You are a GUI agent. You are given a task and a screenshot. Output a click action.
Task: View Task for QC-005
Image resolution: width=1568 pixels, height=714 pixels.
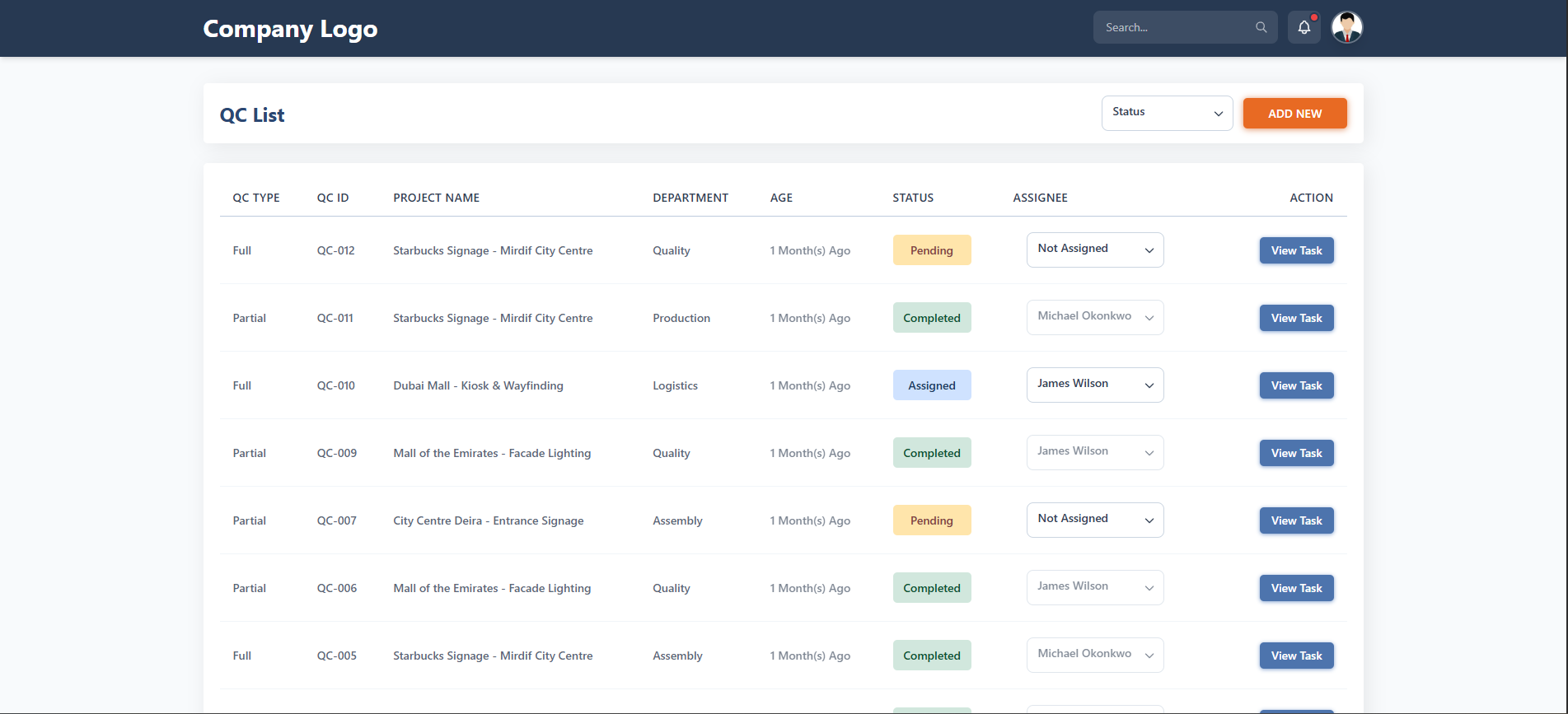[1296, 656]
